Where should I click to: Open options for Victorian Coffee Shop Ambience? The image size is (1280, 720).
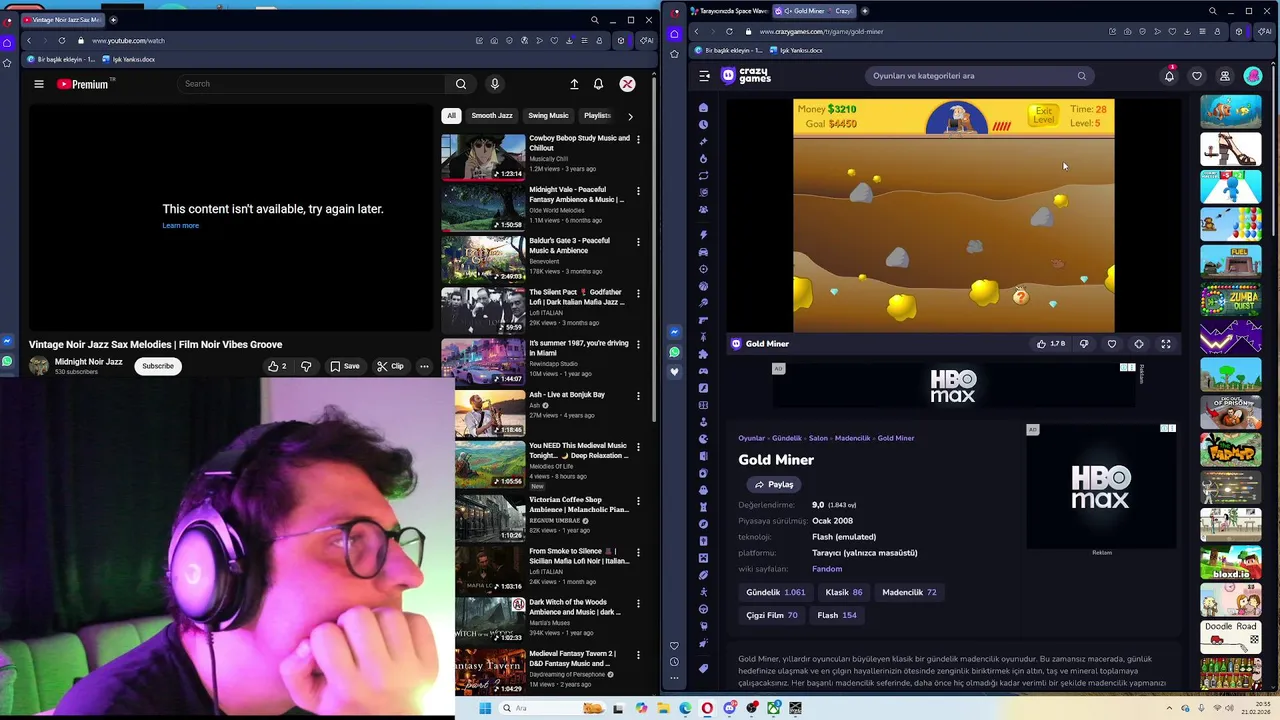(638, 501)
